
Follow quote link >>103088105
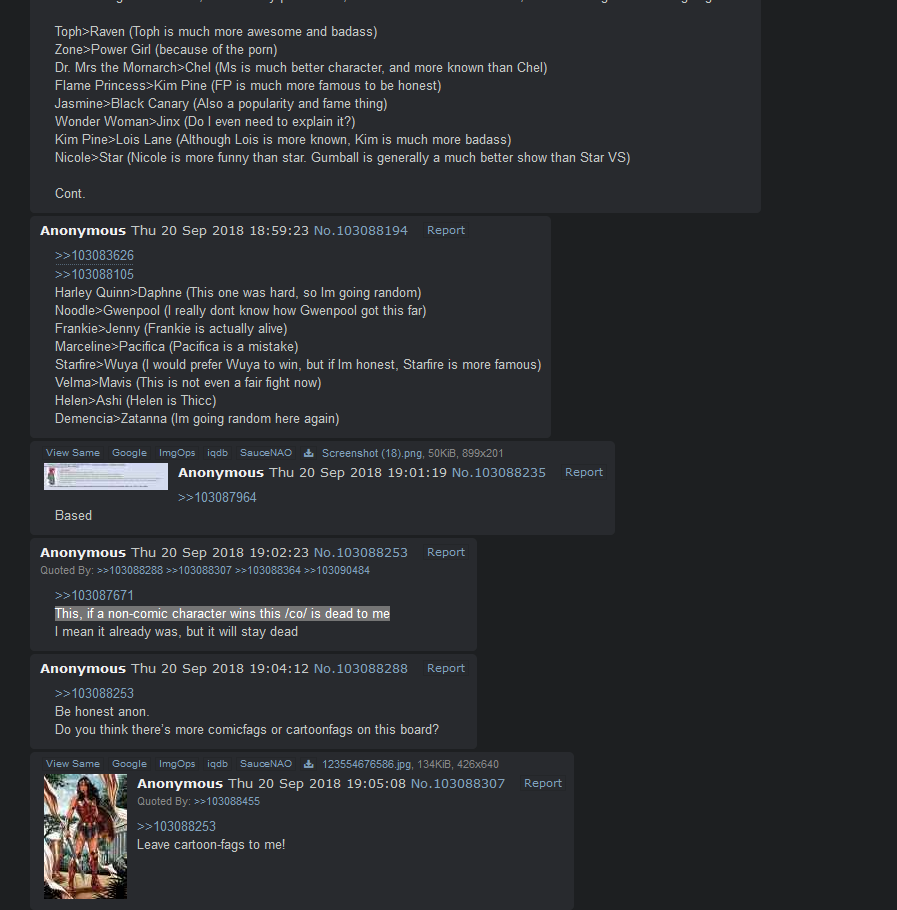click(94, 274)
